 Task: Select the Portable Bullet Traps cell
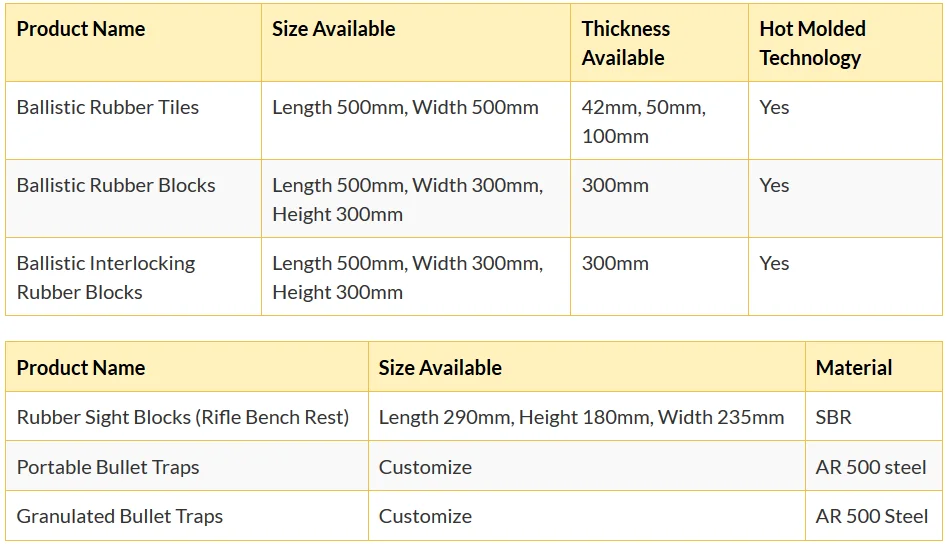[x=108, y=467]
